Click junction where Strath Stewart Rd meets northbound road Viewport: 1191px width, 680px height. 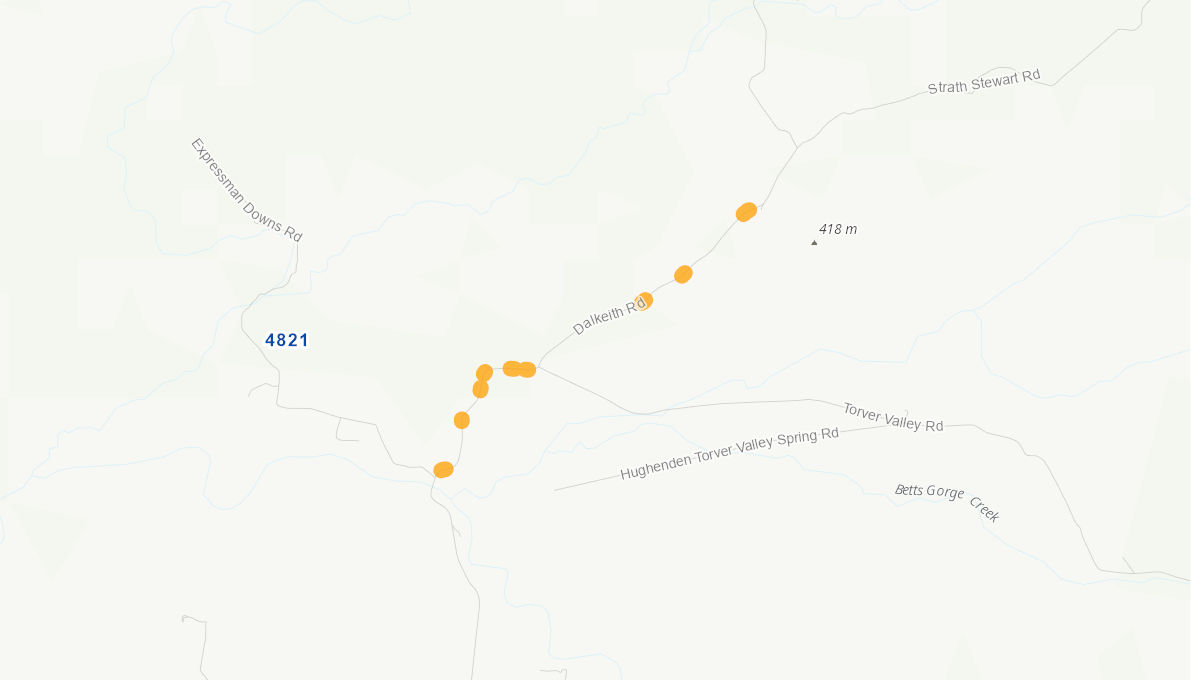pyautogui.click(x=797, y=146)
